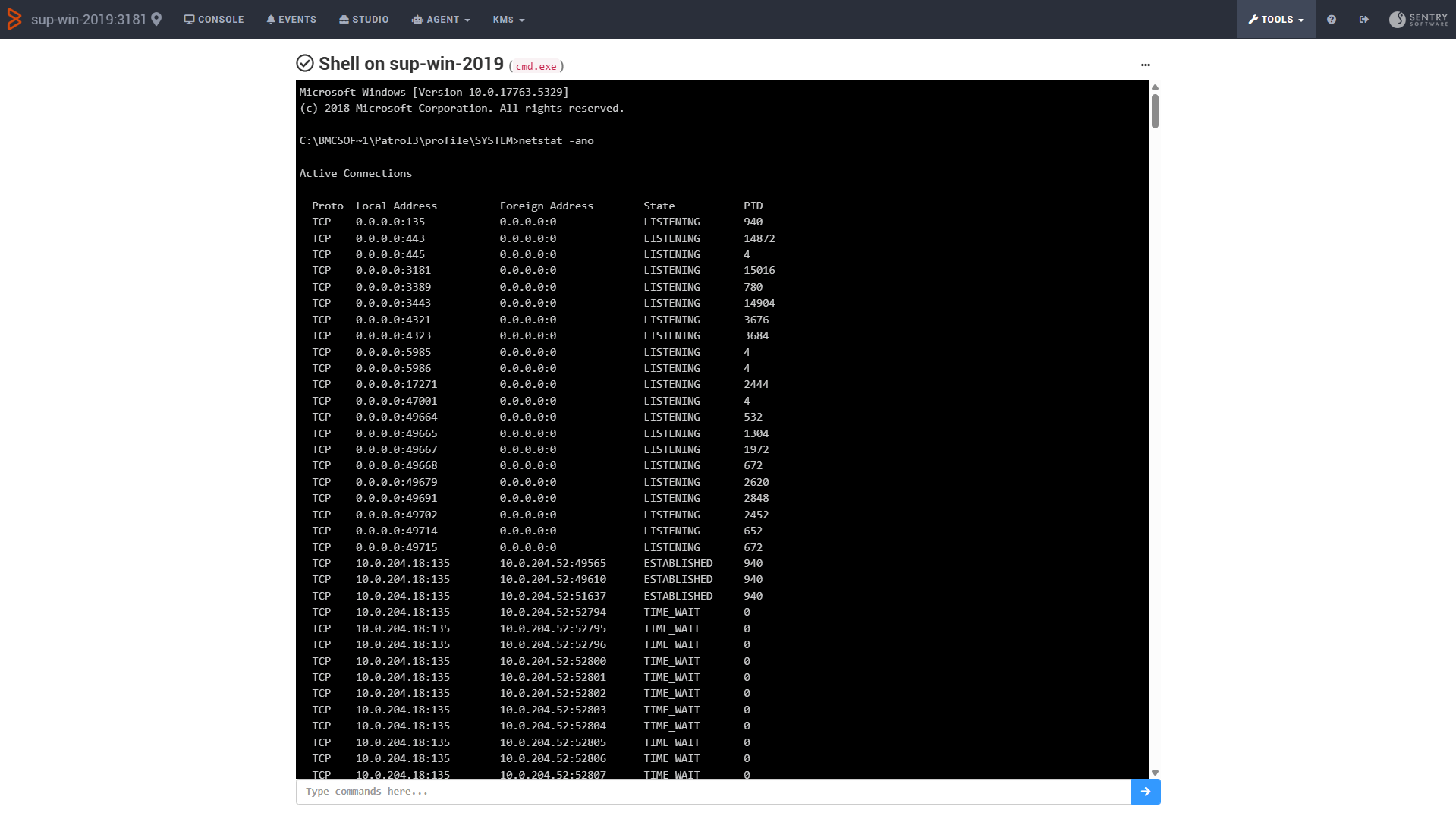Open the help question mark icon

tap(1331, 20)
